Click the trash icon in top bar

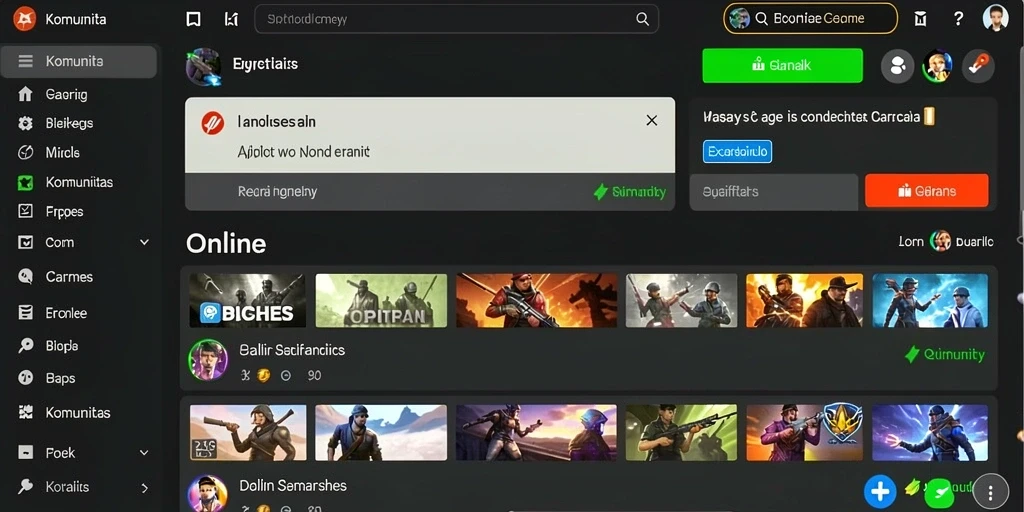921,19
